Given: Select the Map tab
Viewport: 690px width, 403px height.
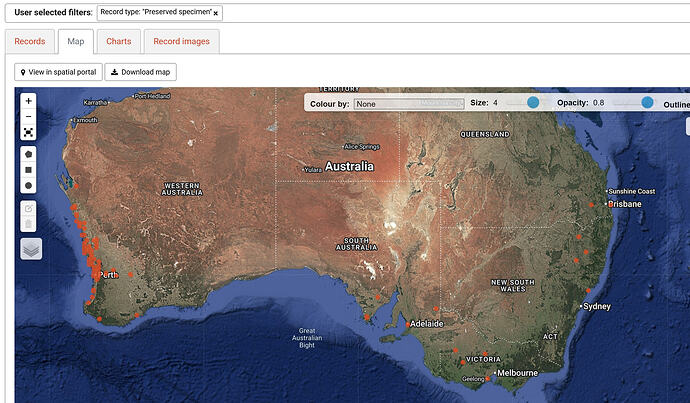Looking at the screenshot, I should (76, 41).
